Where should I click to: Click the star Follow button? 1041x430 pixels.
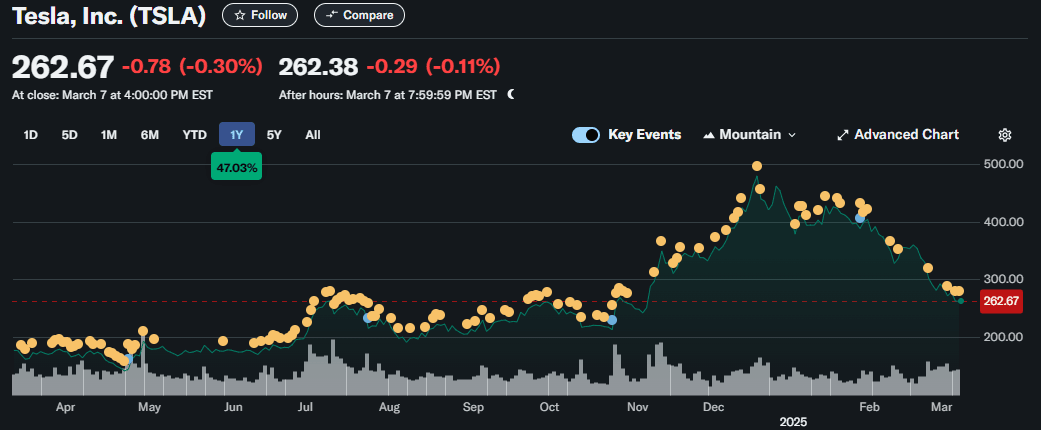260,15
